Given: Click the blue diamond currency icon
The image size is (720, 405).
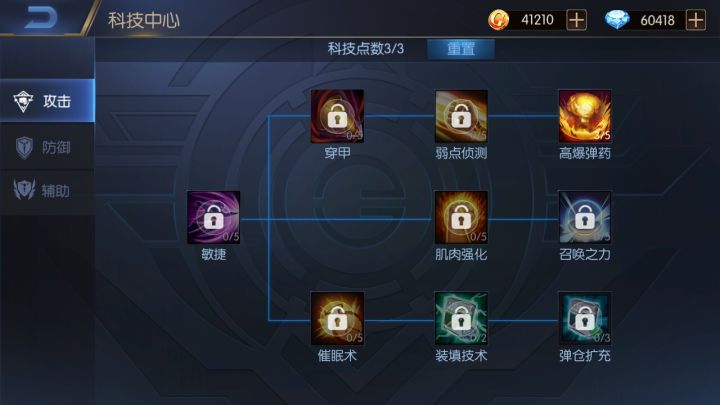Looking at the screenshot, I should tap(617, 20).
